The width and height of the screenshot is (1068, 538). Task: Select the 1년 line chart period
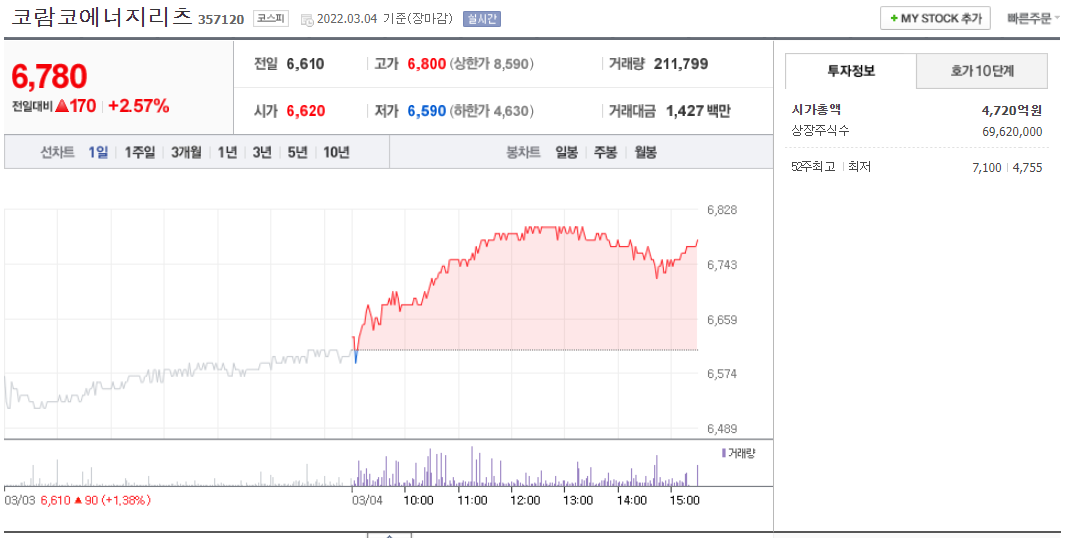pos(227,152)
